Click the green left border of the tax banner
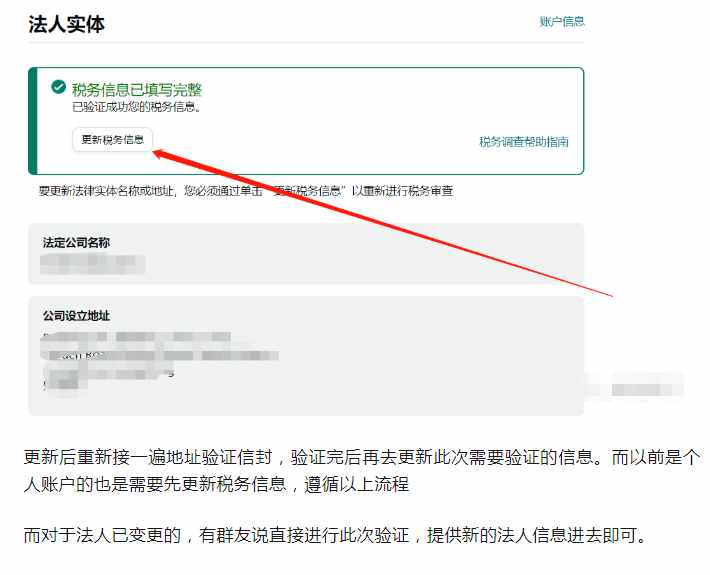This screenshot has width=710, height=575. coord(32,121)
